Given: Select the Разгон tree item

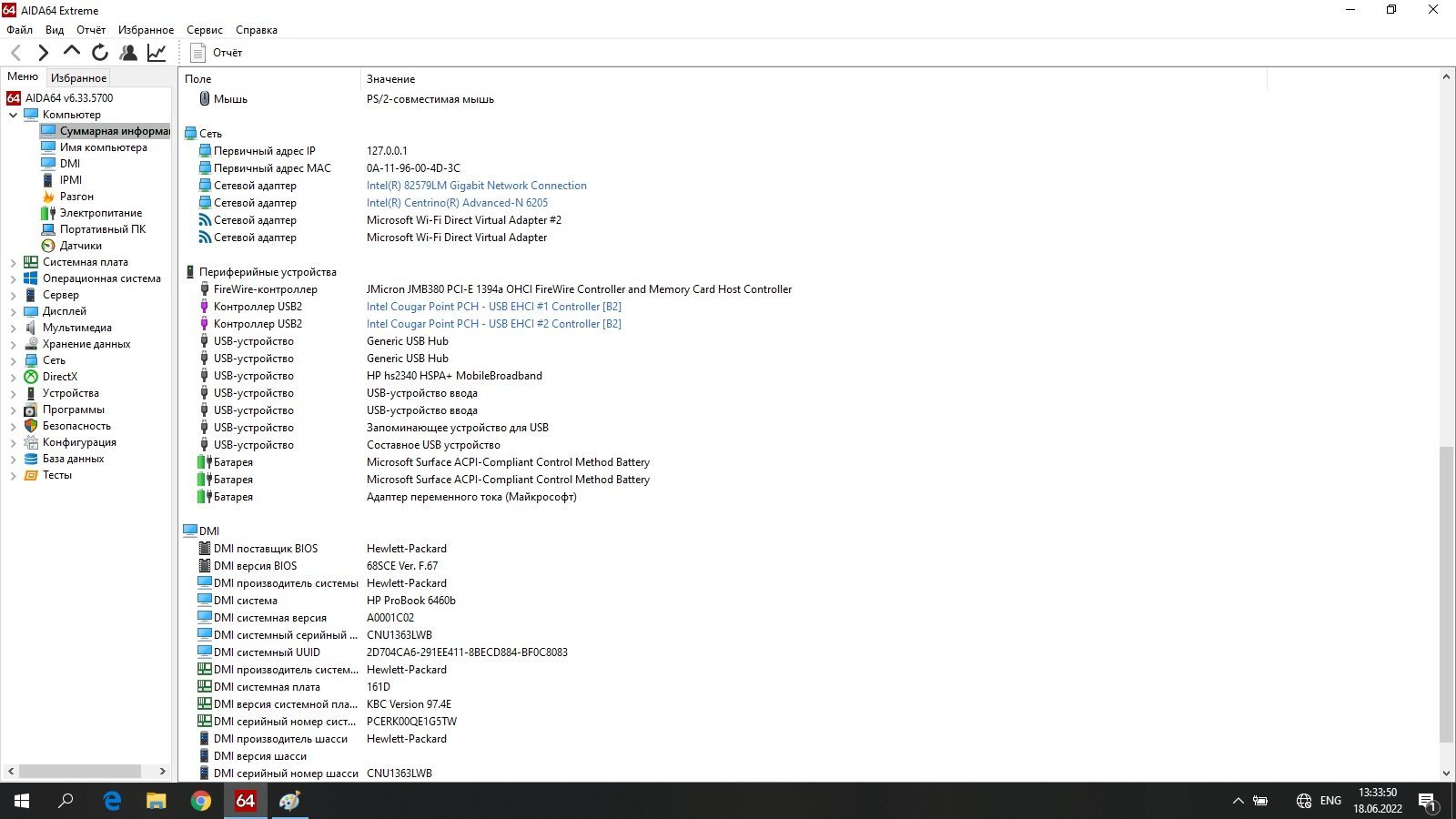Looking at the screenshot, I should pos(76,197).
